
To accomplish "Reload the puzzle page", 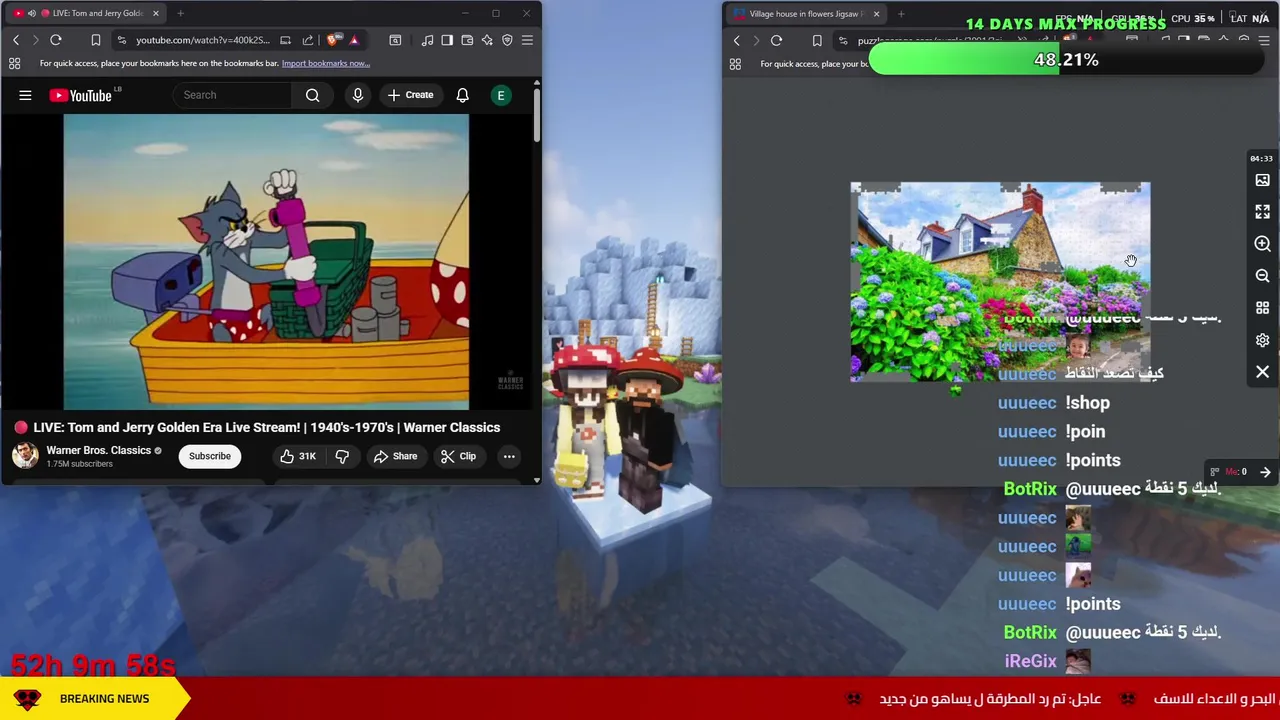I will pyautogui.click(x=776, y=41).
